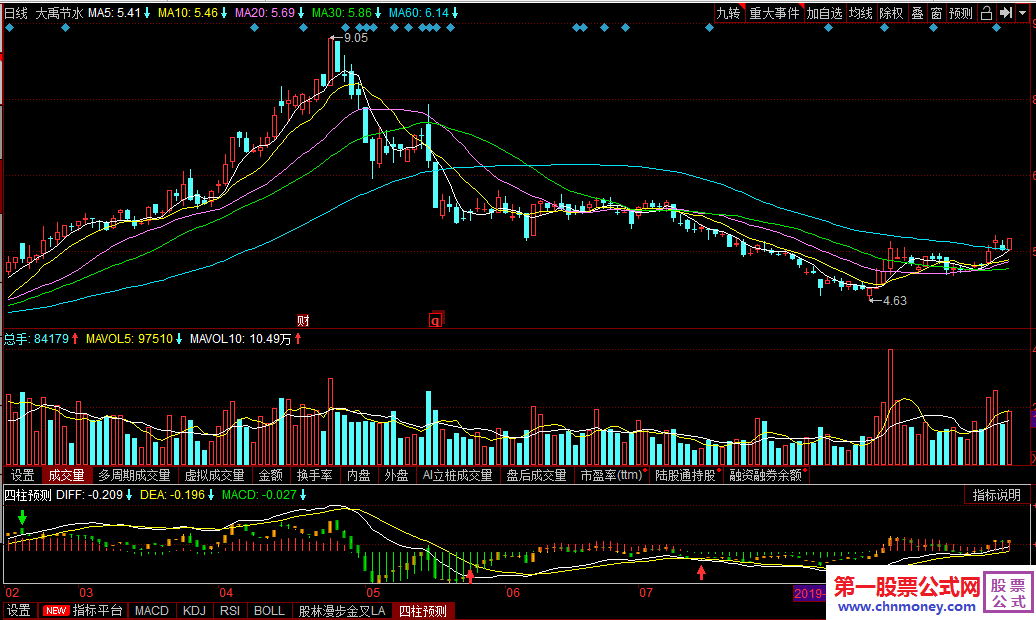Click the 窗 window button
Viewport: 1036px width, 620px height.
(x=936, y=13)
